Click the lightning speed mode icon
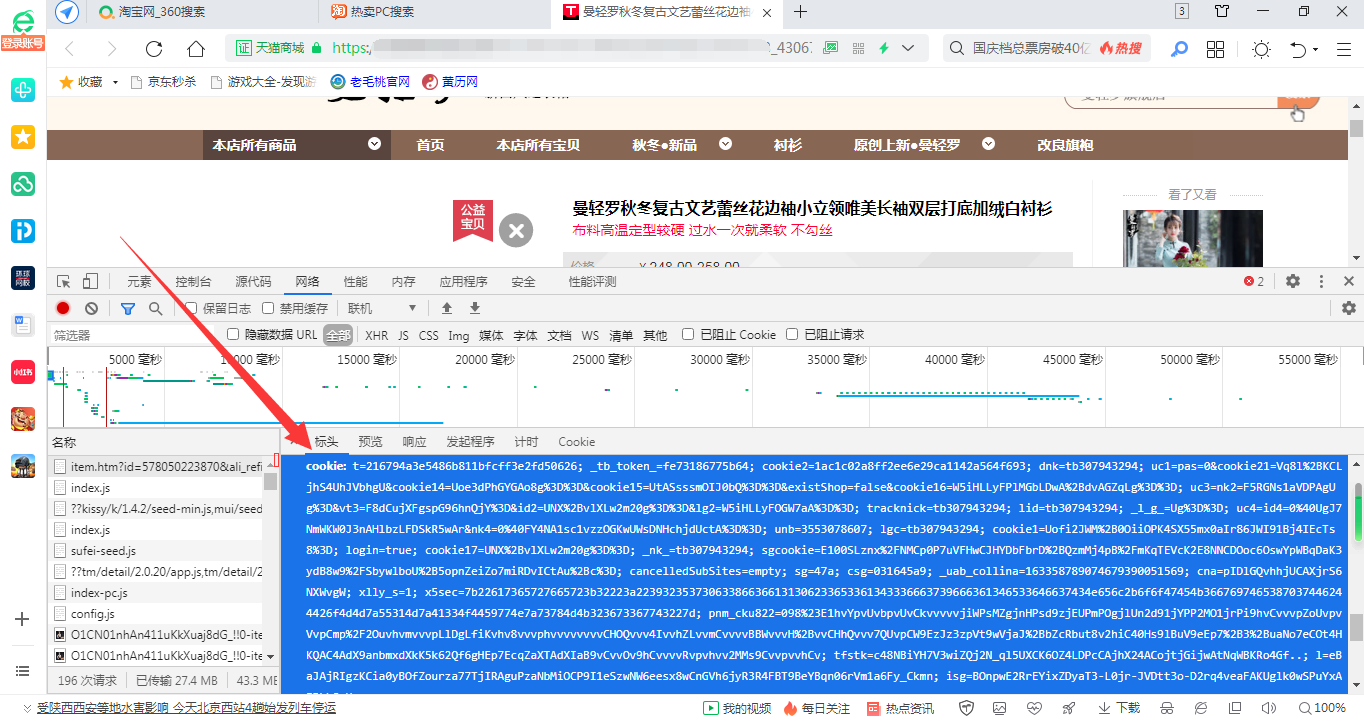1364x721 pixels. [884, 48]
